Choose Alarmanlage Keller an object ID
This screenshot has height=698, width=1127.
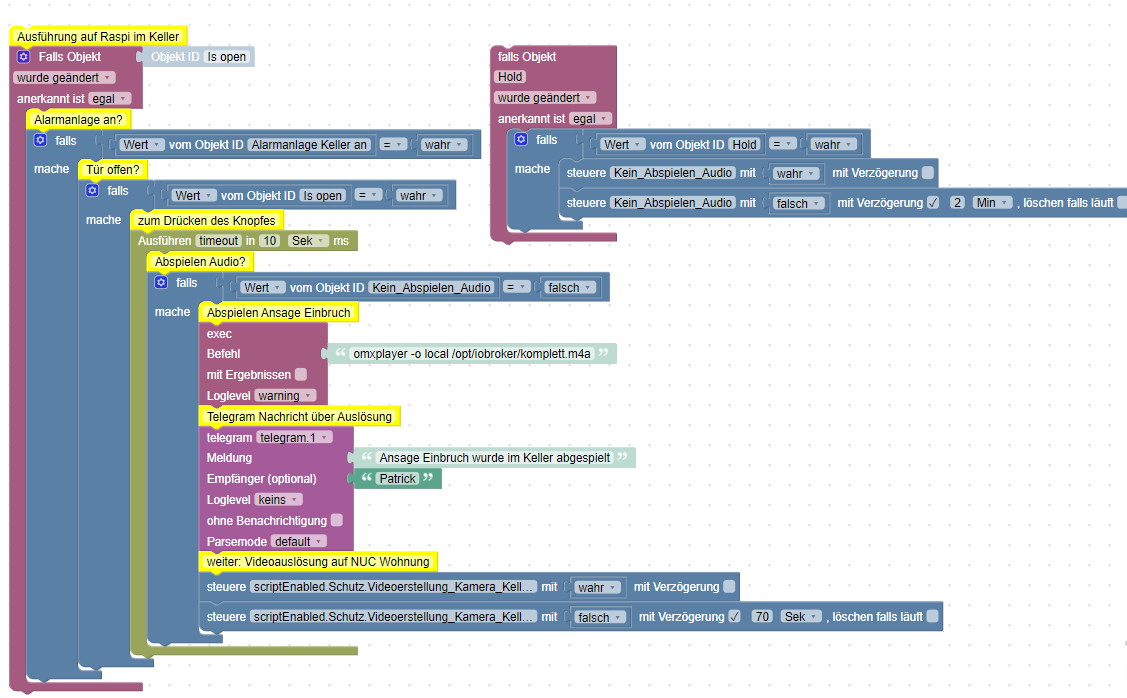309,144
